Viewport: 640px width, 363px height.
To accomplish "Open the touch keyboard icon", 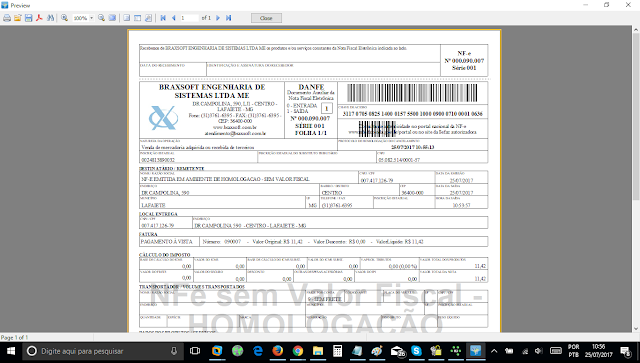I will [x=556, y=351].
